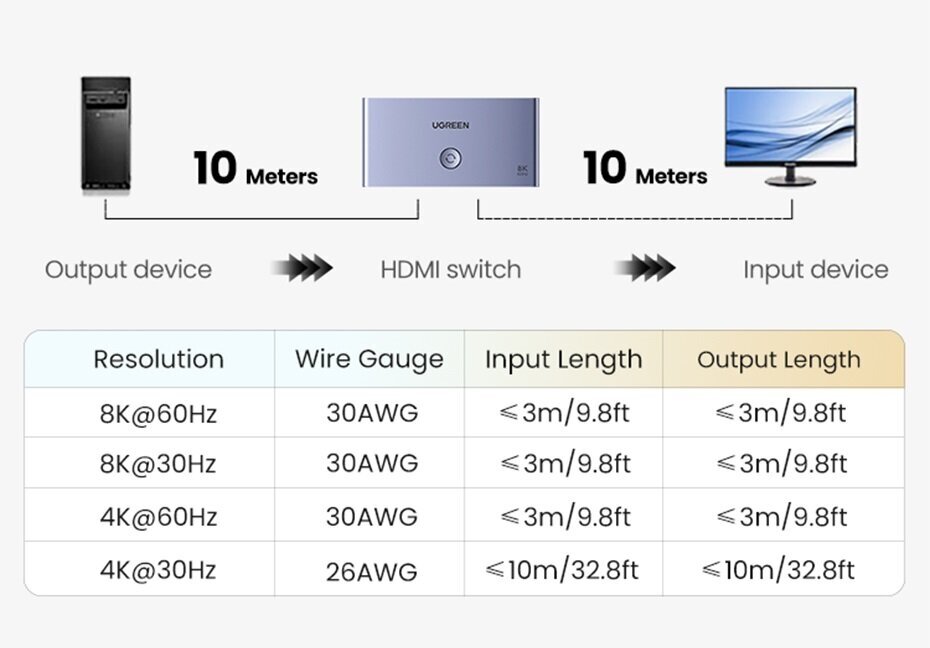Click the 26AWG wire gauge cell

click(x=371, y=572)
